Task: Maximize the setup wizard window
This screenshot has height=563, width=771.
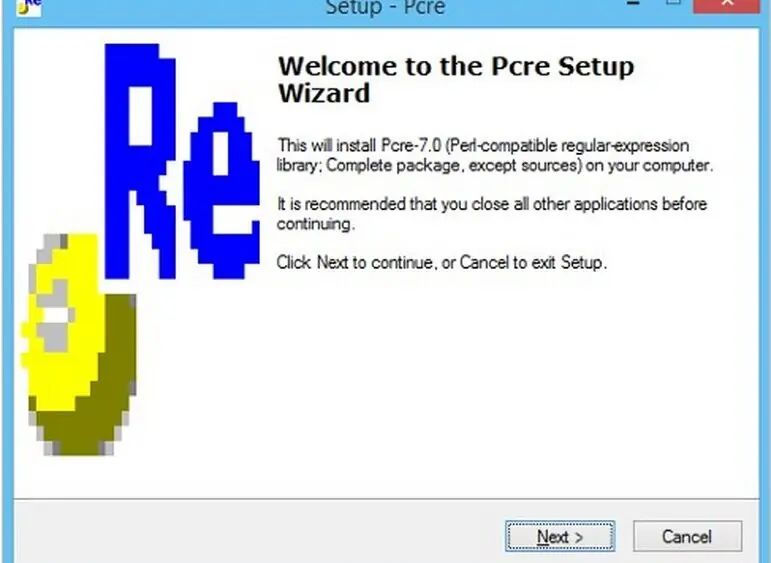Action: pos(674,3)
